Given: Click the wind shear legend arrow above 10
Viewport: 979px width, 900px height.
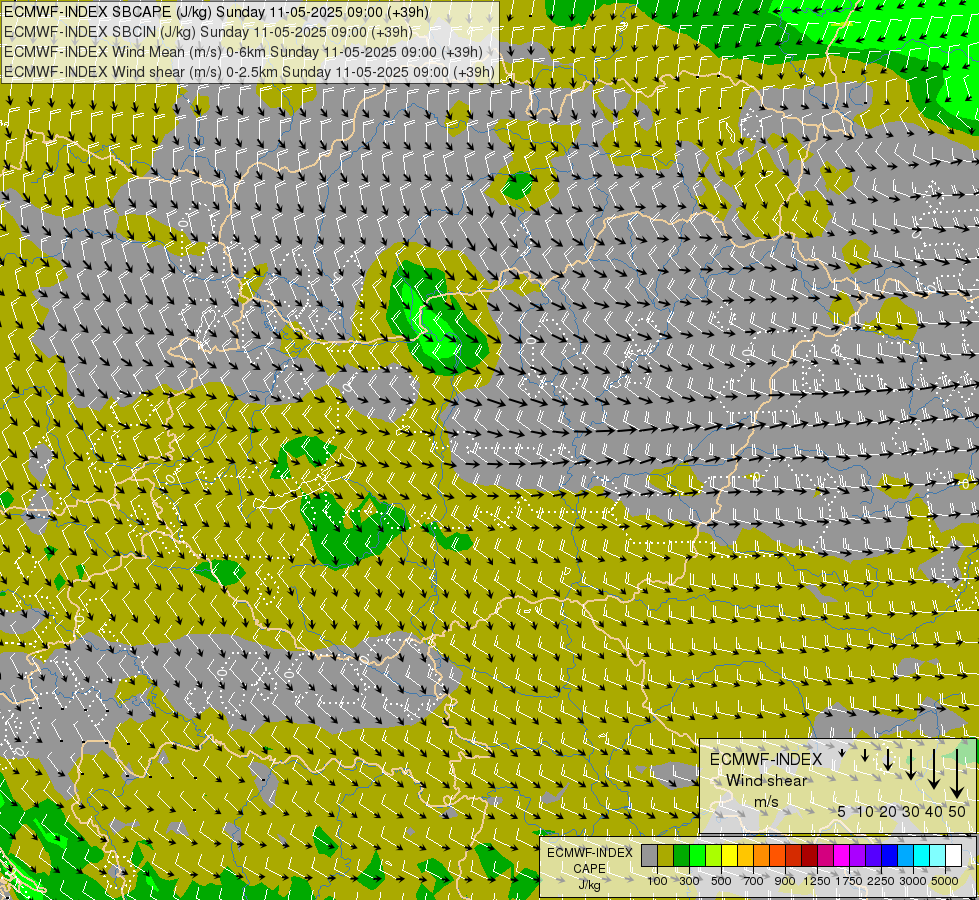Looking at the screenshot, I should pos(865,755).
